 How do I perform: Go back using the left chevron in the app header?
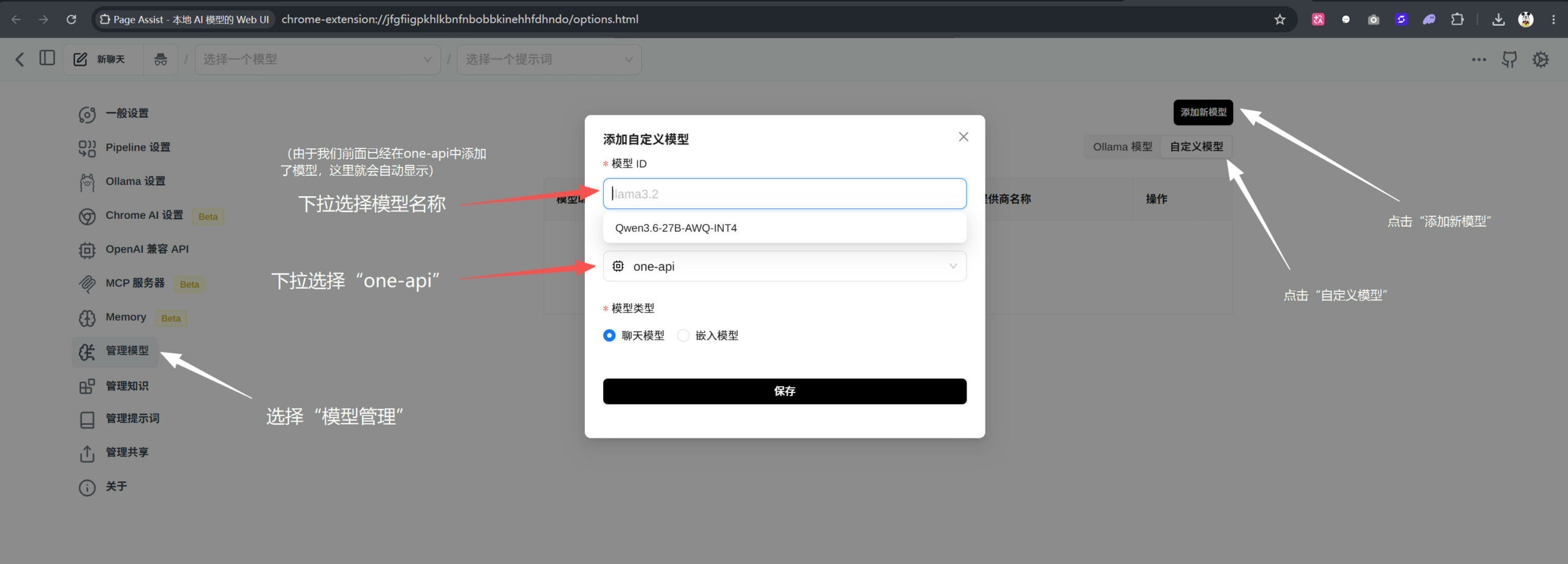[x=20, y=59]
